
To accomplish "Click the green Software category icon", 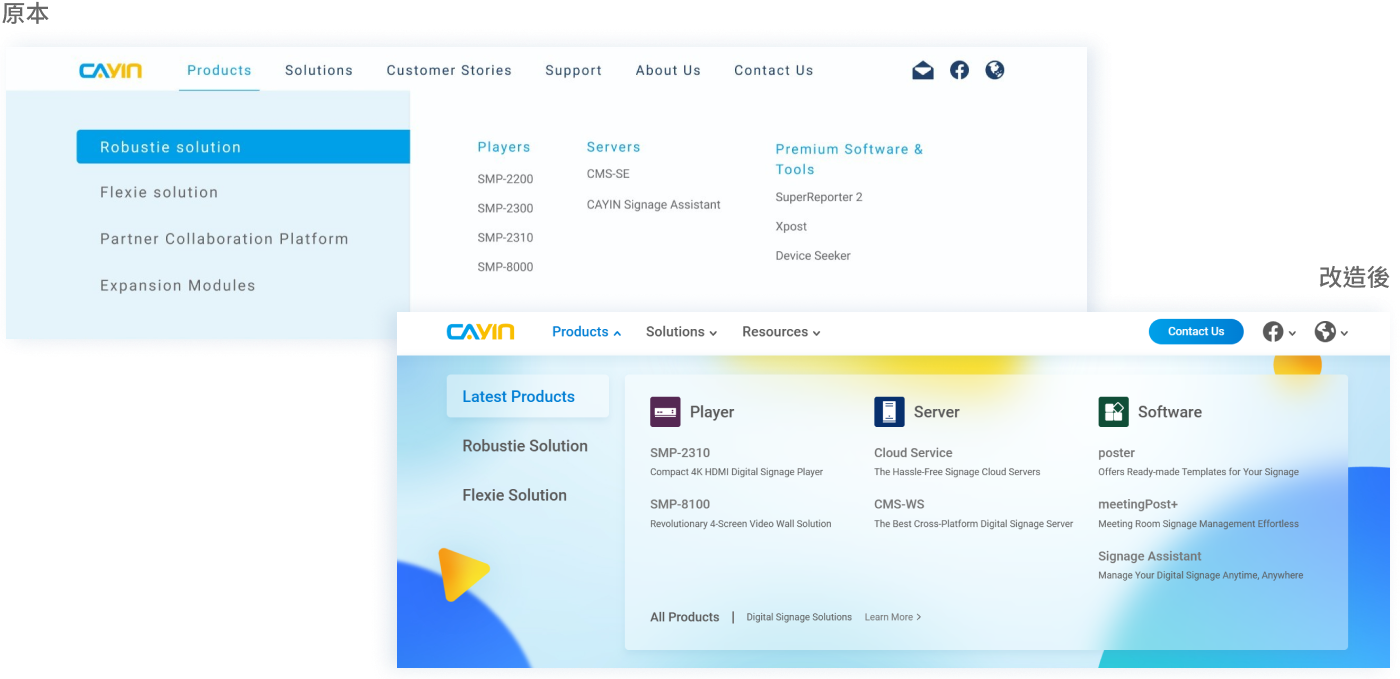I will point(1113,412).
